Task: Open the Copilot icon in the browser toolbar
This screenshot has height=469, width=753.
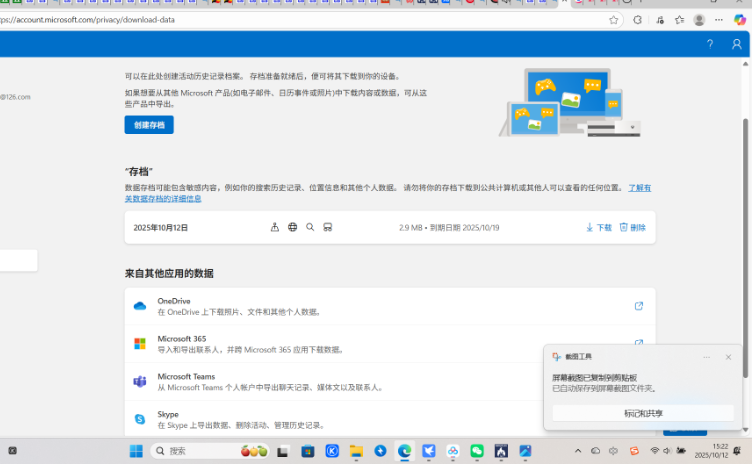Action: 740,20
